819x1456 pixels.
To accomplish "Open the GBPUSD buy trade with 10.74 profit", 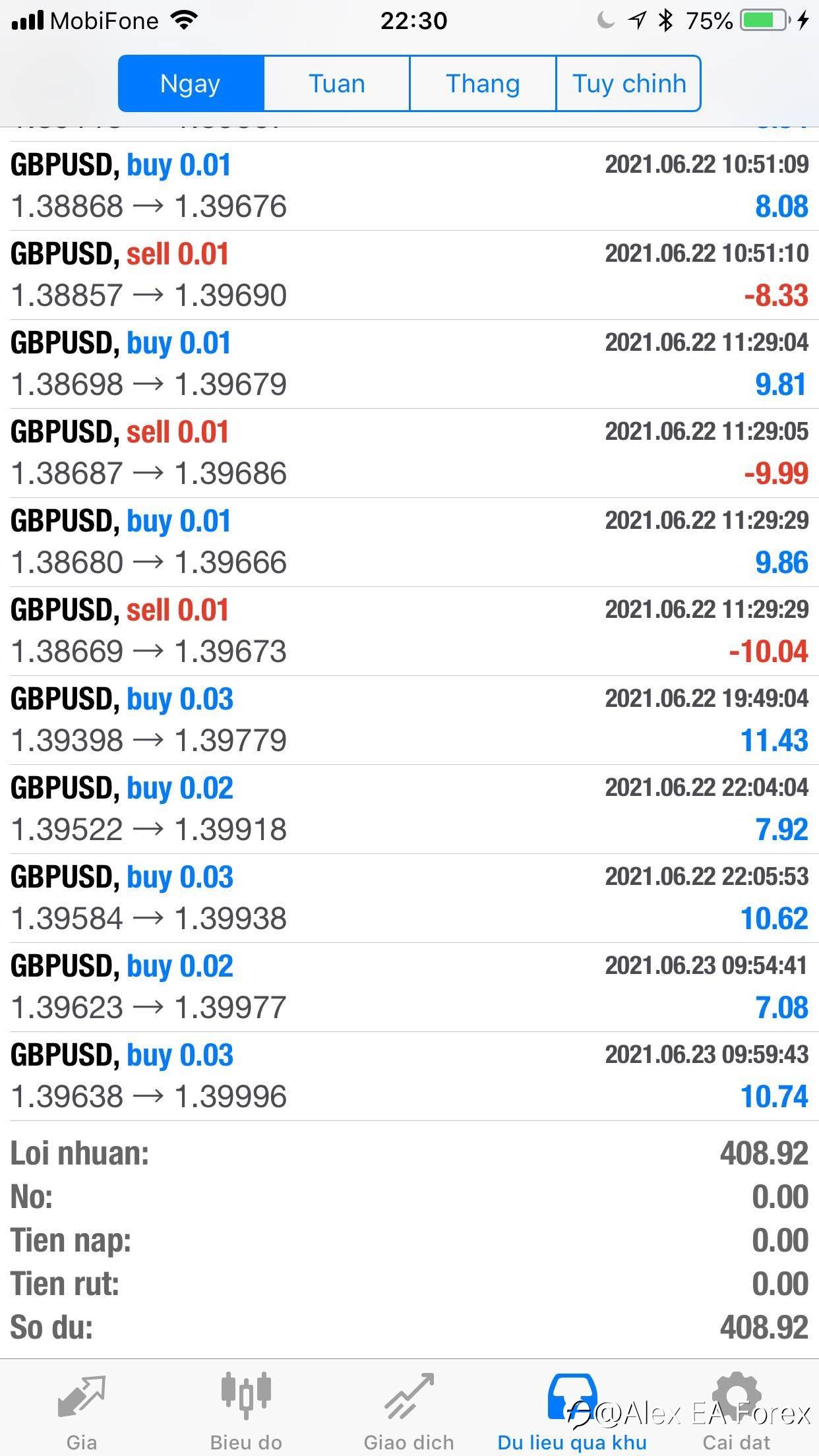I will [x=409, y=1076].
